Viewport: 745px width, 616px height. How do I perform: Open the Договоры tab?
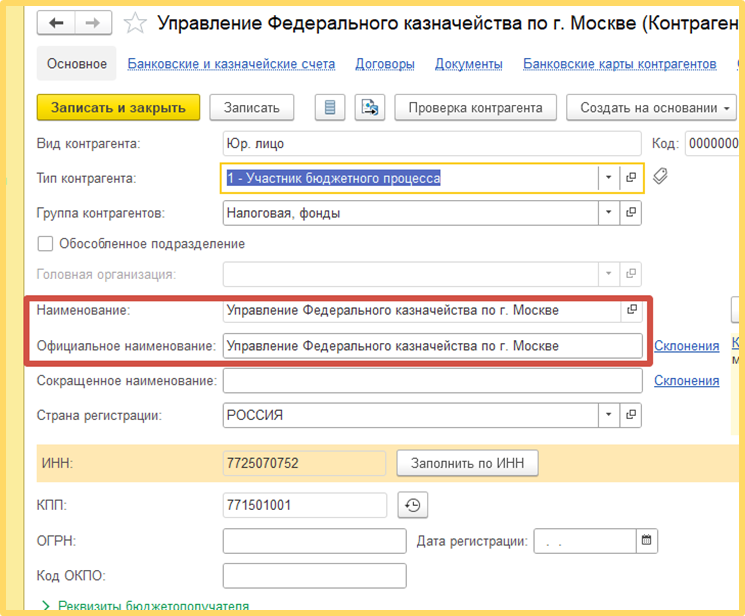pos(385,64)
